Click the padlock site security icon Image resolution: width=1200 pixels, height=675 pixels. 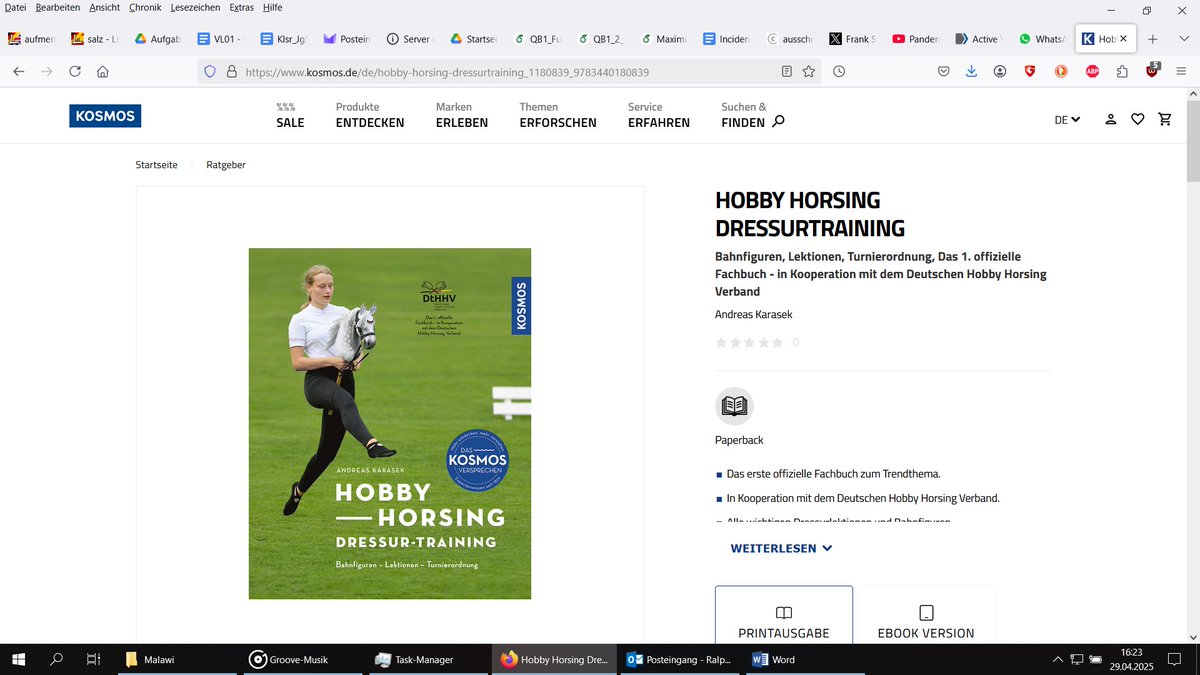tap(231, 72)
